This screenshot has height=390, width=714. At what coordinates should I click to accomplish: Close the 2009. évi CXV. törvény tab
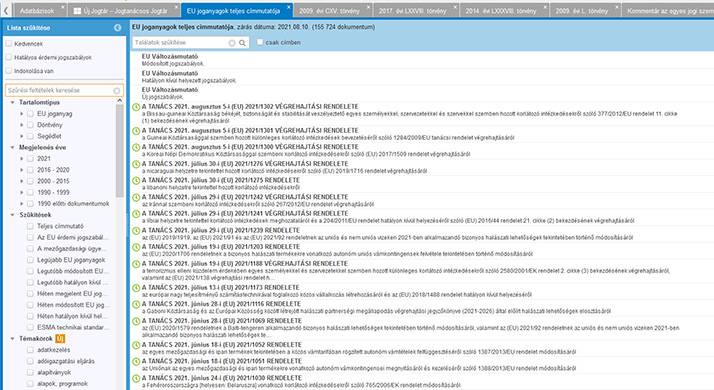pyautogui.click(x=368, y=7)
